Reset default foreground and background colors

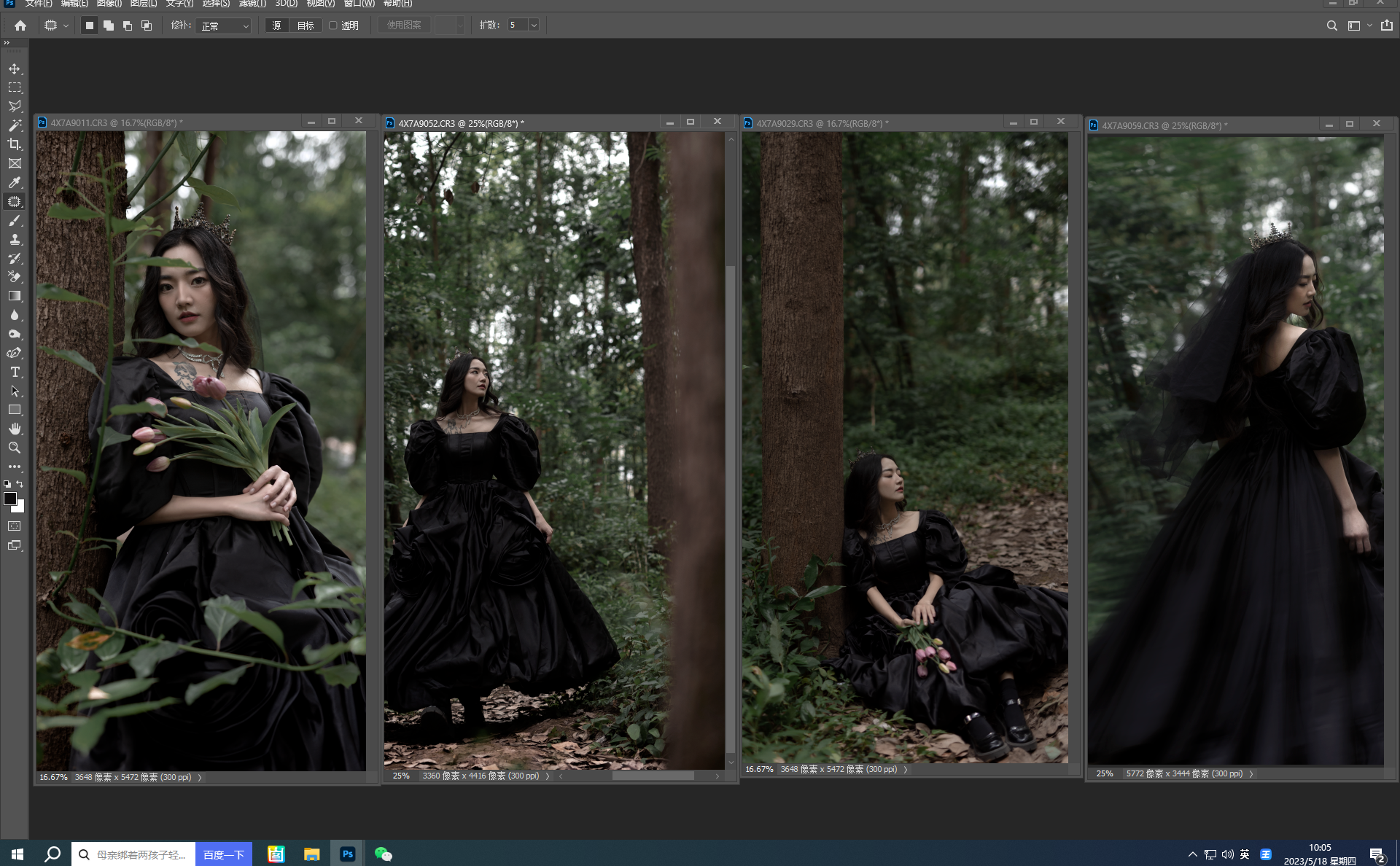(7, 483)
